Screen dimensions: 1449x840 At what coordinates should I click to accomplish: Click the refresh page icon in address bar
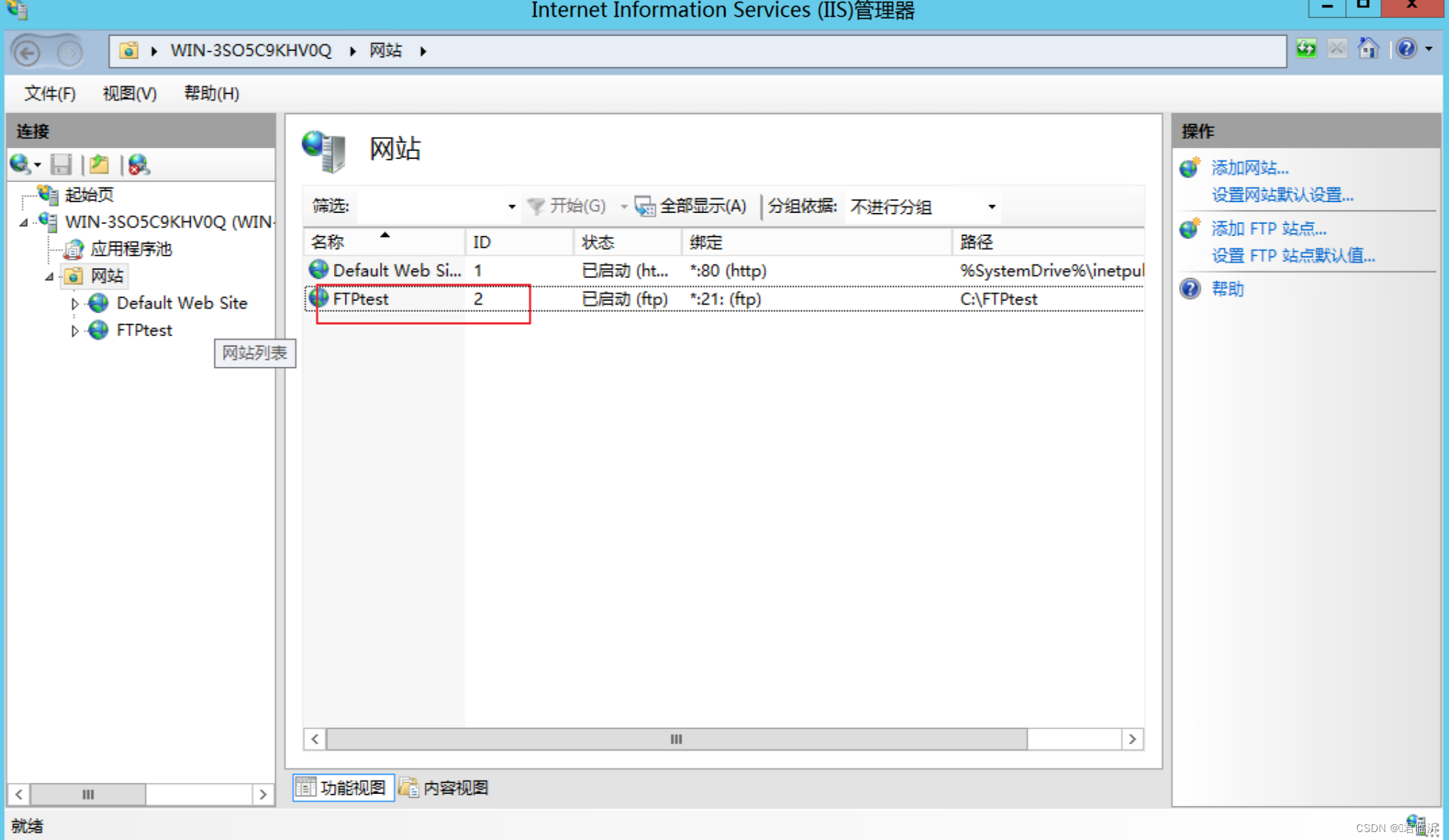click(1306, 49)
